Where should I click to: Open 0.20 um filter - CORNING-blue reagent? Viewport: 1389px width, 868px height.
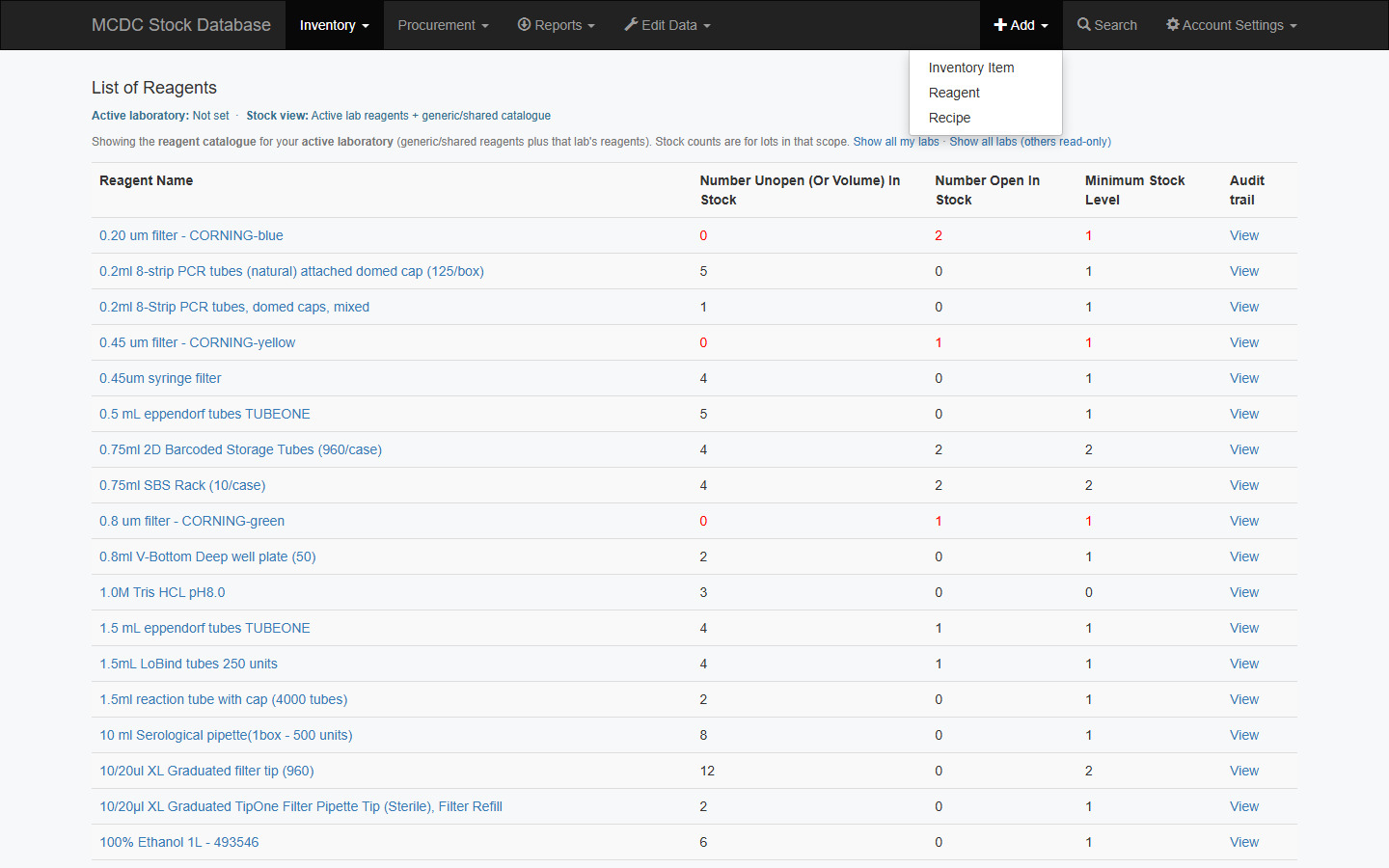[191, 235]
